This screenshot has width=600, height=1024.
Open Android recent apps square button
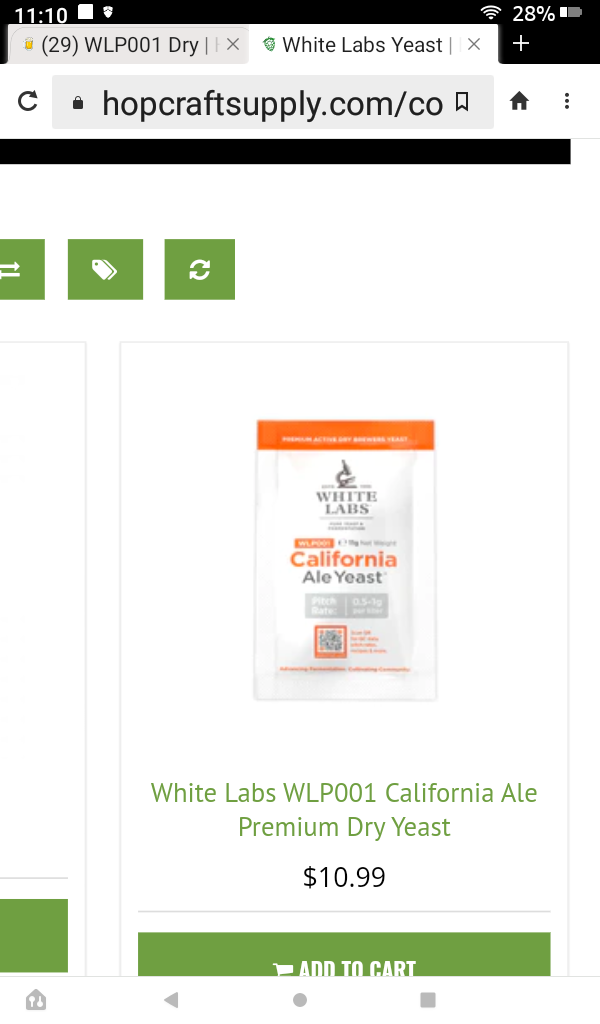pos(428,1000)
